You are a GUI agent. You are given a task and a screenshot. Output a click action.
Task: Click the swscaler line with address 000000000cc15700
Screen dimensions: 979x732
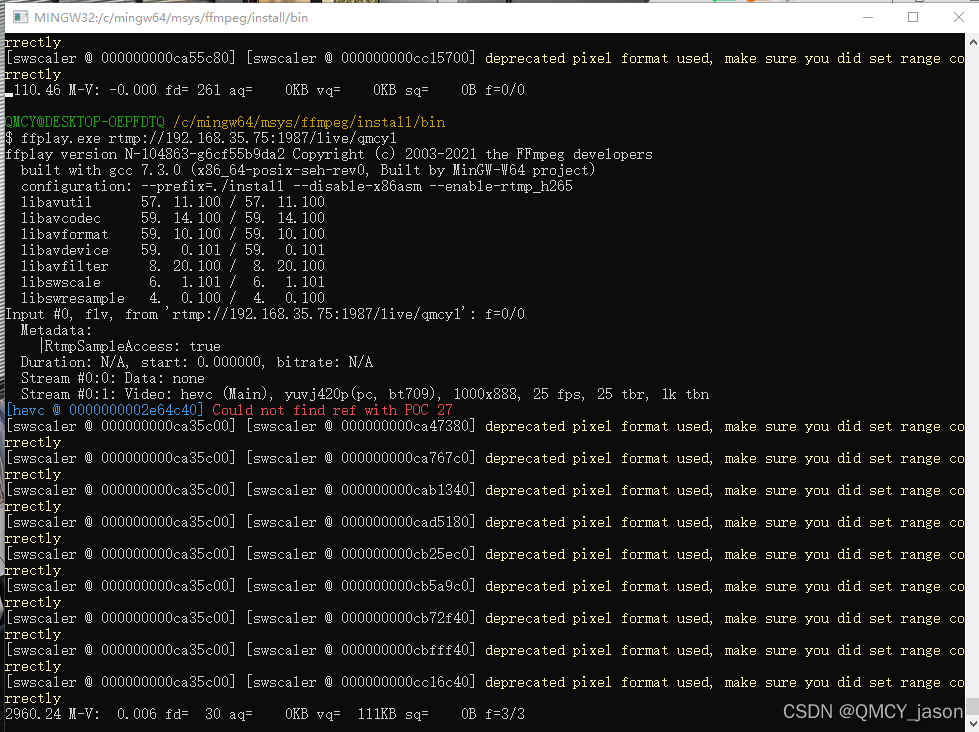pyautogui.click(x=485, y=58)
